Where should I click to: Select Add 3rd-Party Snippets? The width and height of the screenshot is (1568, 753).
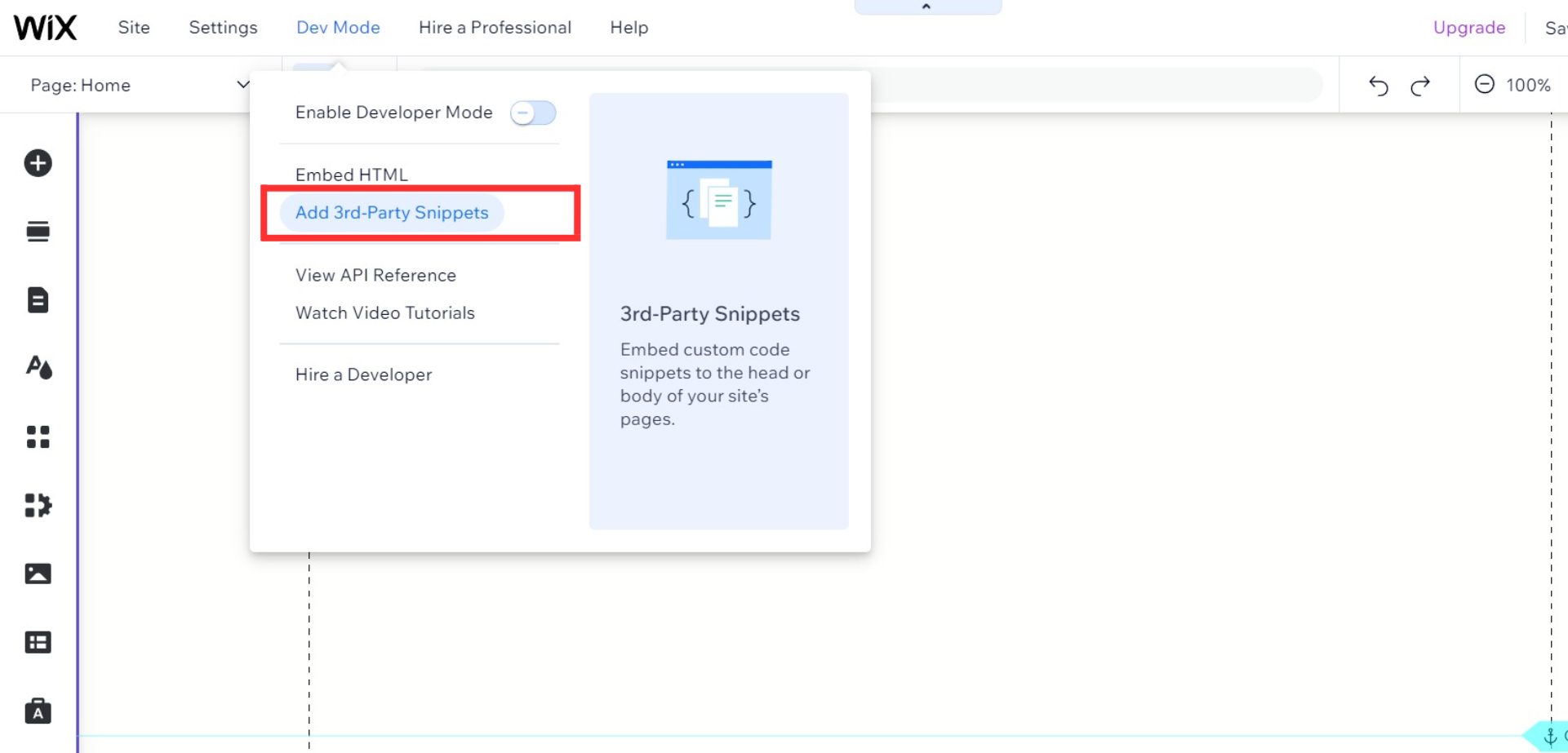[392, 213]
